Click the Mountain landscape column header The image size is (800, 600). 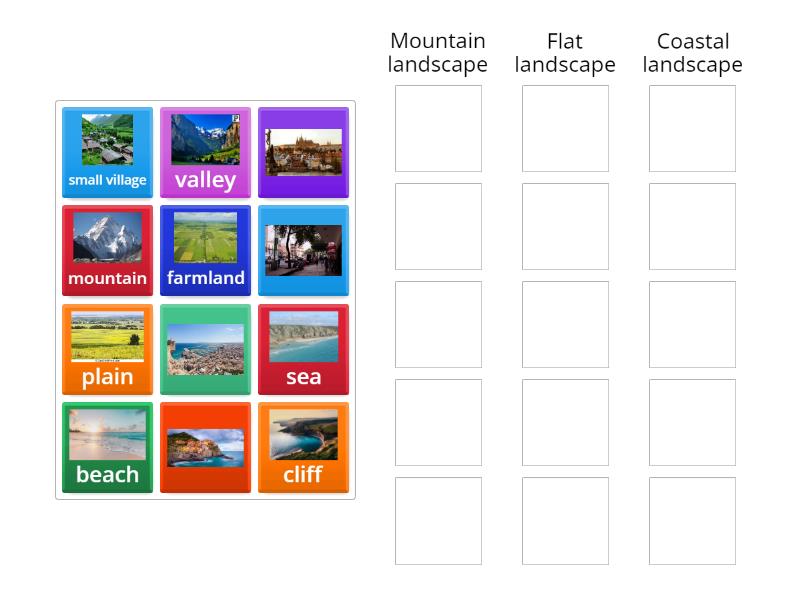coord(437,53)
